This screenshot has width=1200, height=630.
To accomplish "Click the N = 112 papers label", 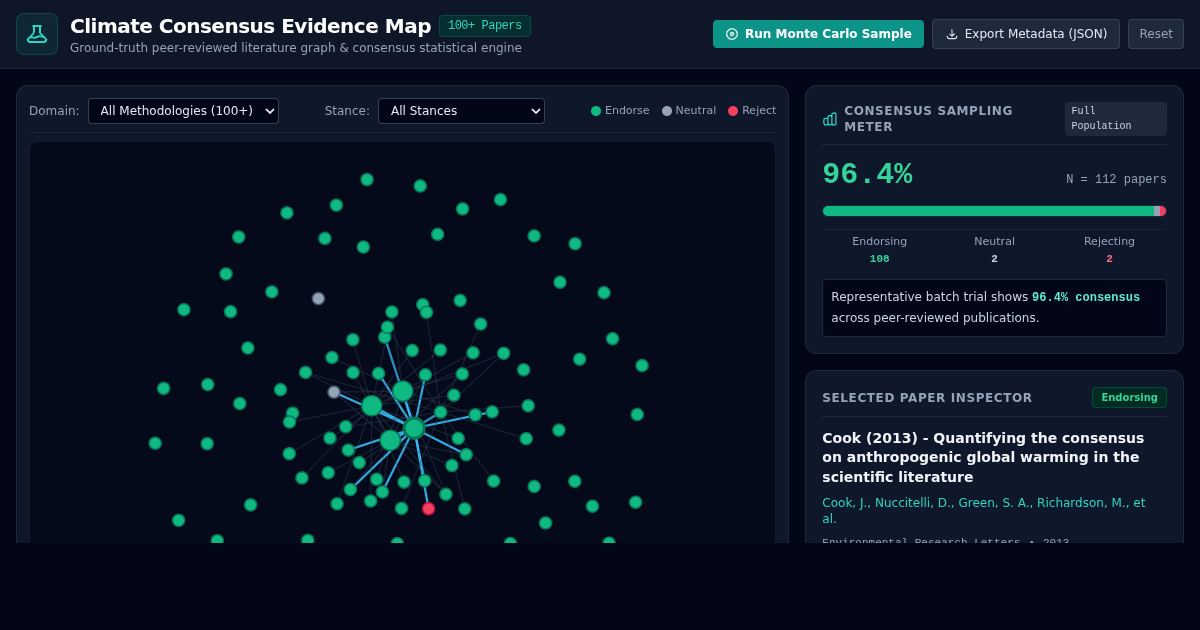I will (x=1116, y=180).
